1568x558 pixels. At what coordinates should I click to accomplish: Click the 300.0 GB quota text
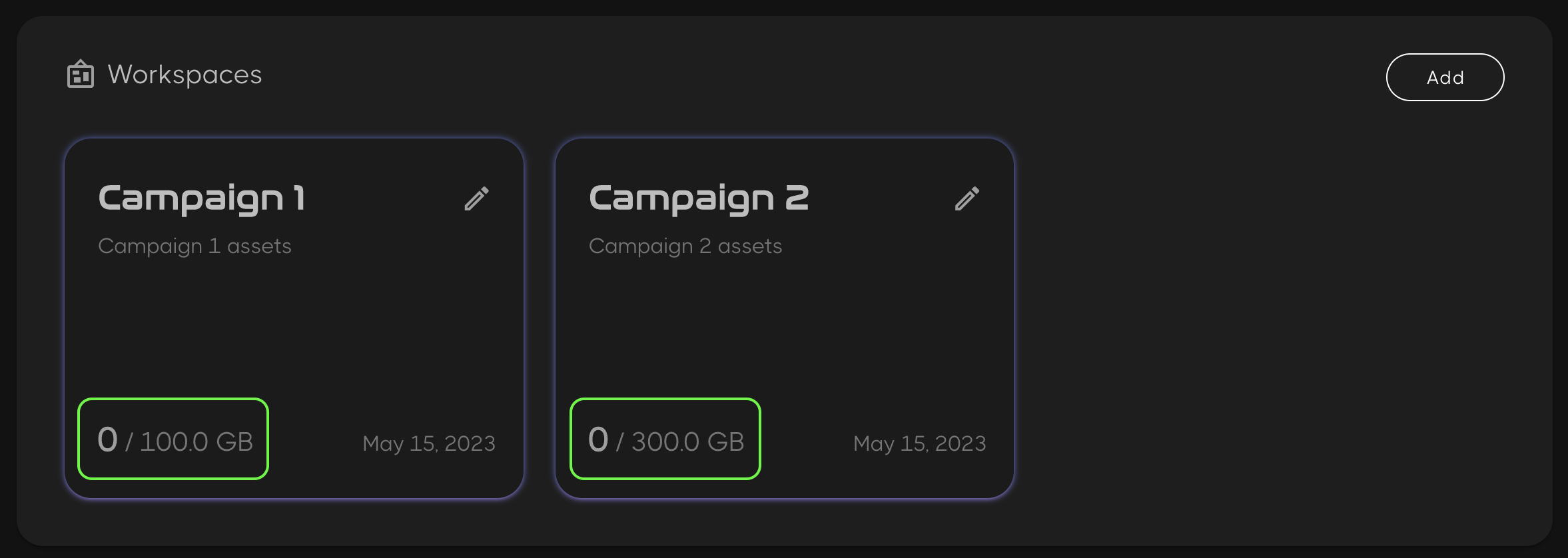687,441
